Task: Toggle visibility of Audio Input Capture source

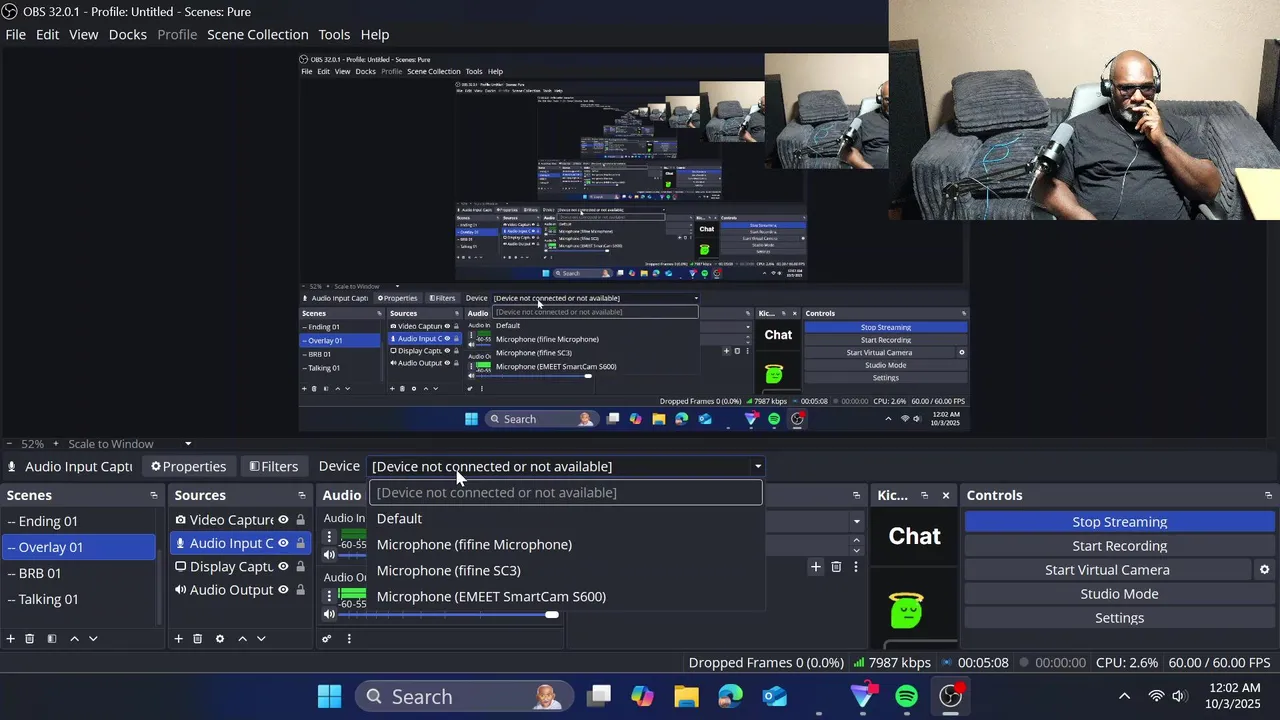Action: 283,543
